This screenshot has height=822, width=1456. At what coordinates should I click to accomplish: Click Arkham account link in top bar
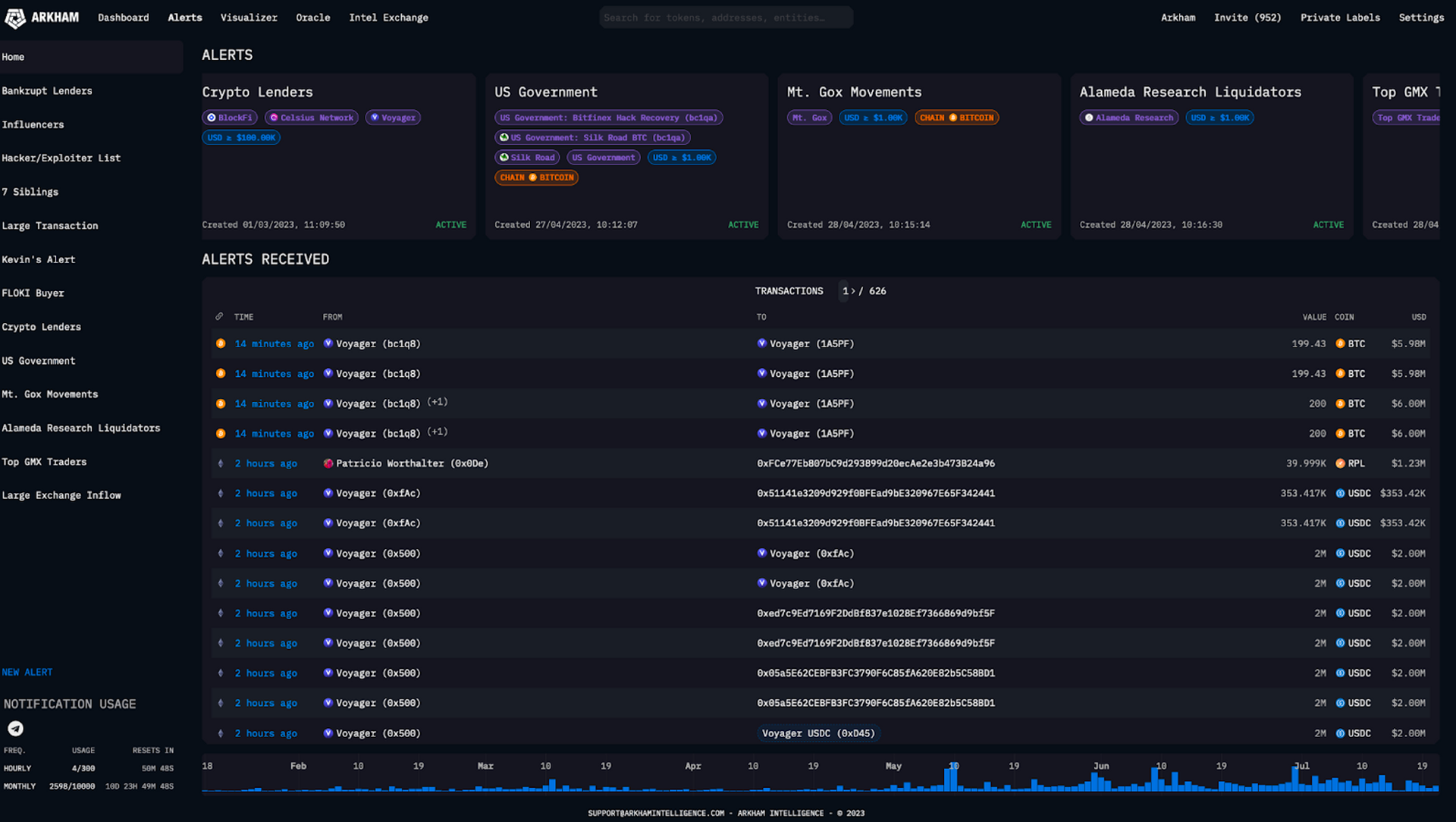tap(1178, 17)
